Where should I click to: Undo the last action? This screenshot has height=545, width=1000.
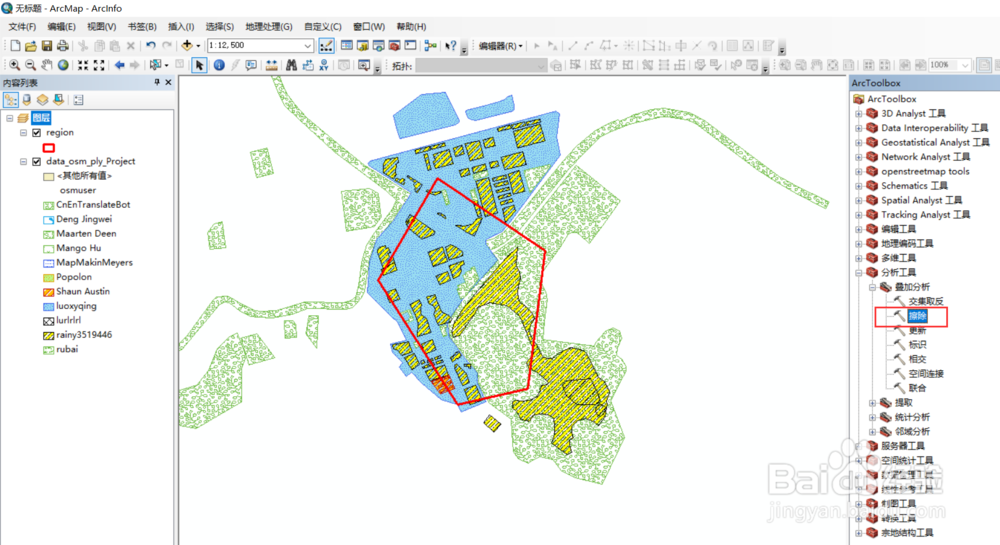tap(151, 45)
